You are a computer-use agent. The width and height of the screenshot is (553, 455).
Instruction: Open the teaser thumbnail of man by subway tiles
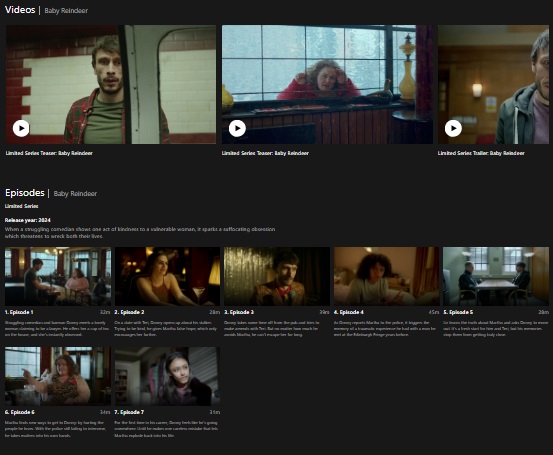click(x=111, y=84)
